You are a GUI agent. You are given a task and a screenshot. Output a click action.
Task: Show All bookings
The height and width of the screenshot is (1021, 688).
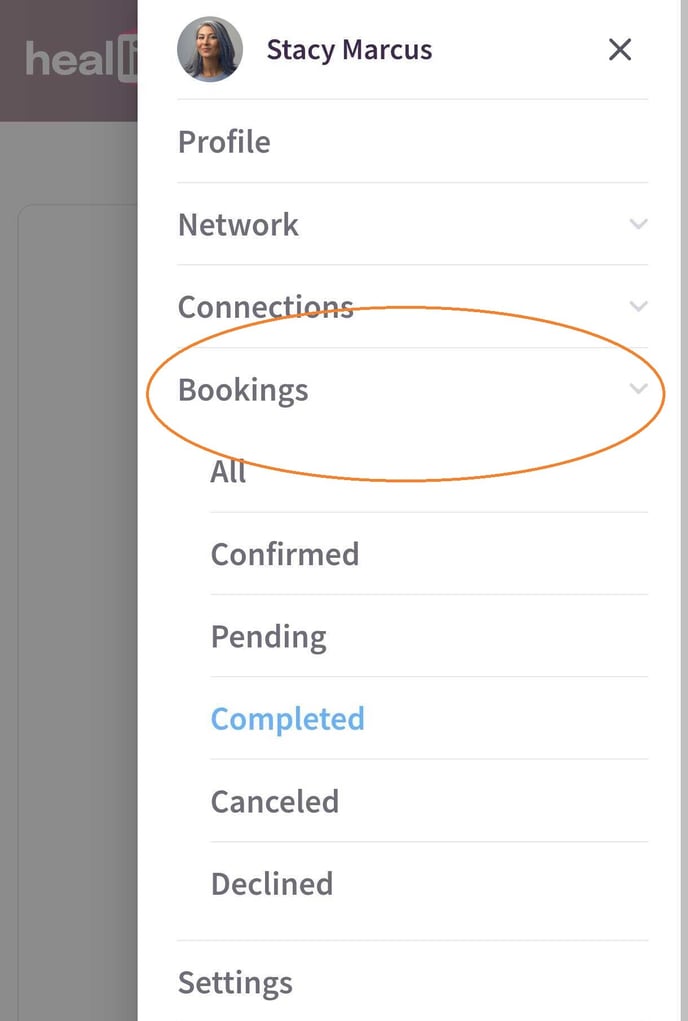click(x=228, y=471)
